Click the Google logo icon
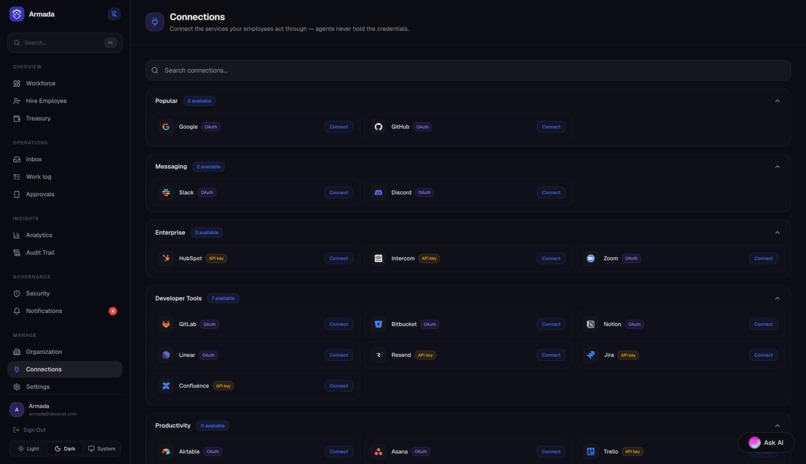Viewport: 806px width, 464px height. point(166,127)
